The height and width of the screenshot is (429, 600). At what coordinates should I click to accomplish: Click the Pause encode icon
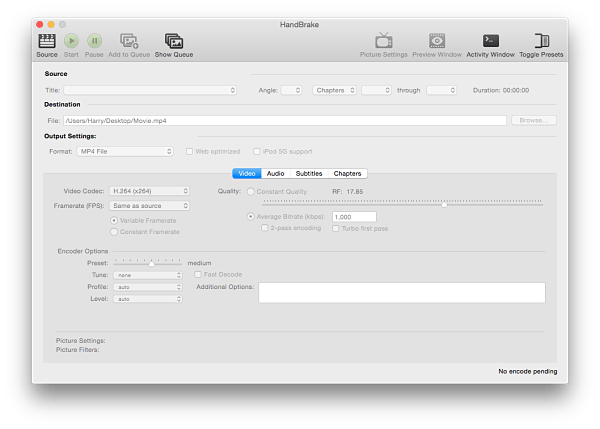coord(94,41)
